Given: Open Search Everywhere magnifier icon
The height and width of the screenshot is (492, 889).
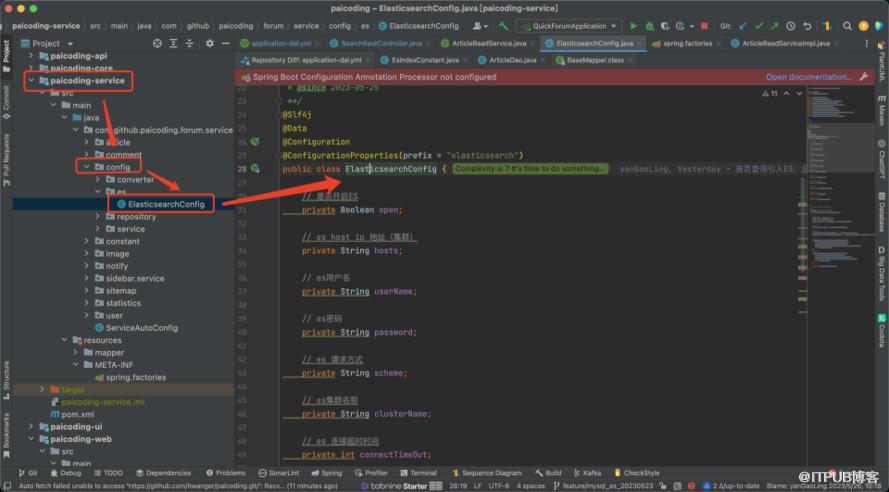Looking at the screenshot, I should 848,26.
